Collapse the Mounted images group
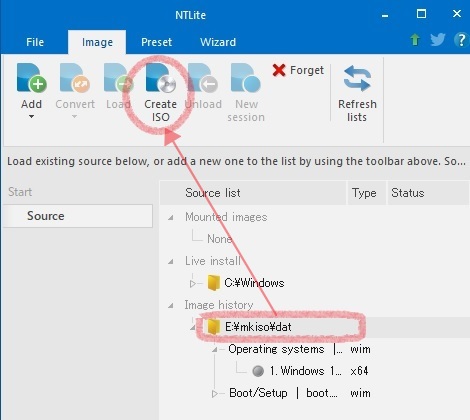Screen dimensions: 470x420 tap(171, 218)
